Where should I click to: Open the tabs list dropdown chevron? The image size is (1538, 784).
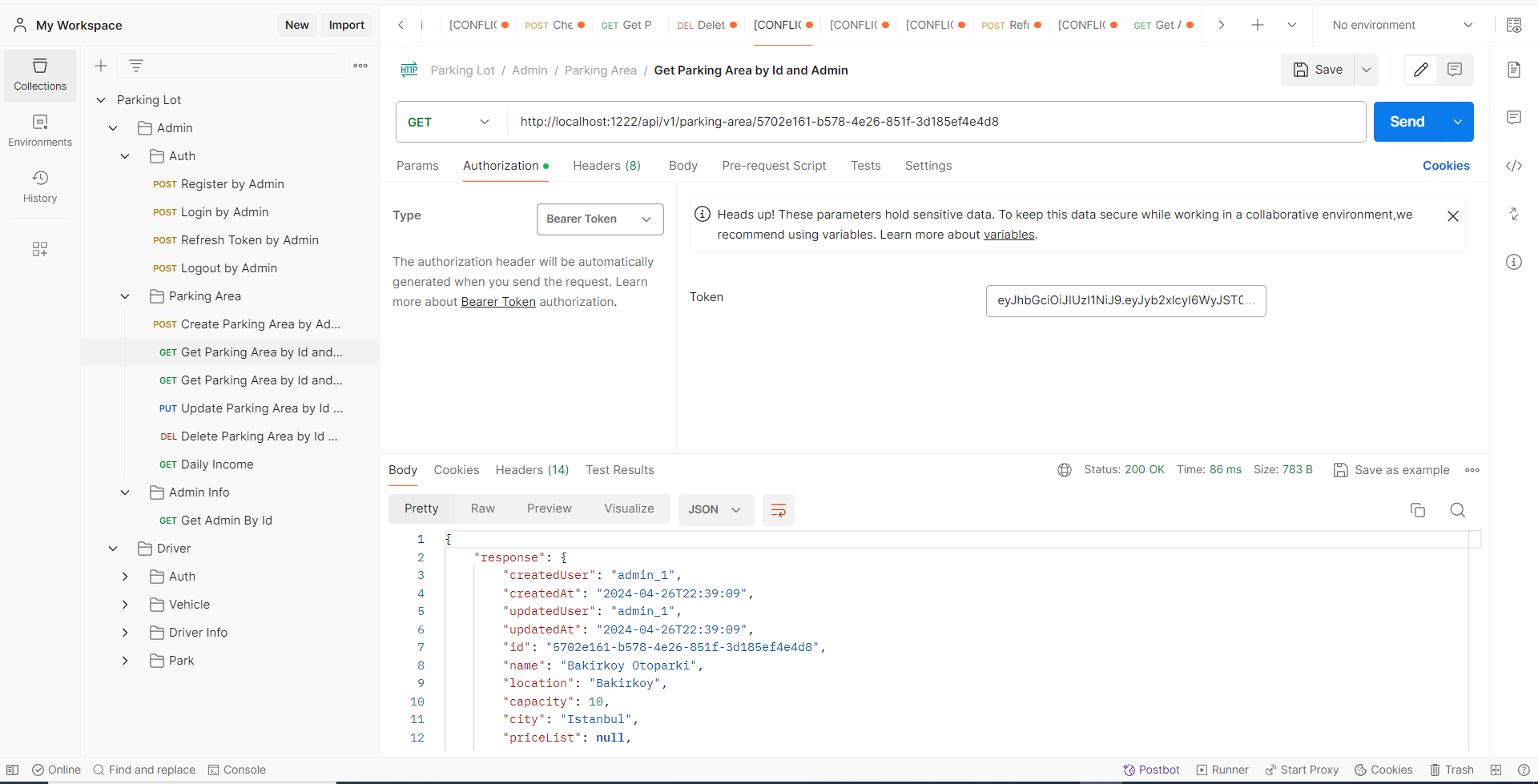click(1292, 25)
